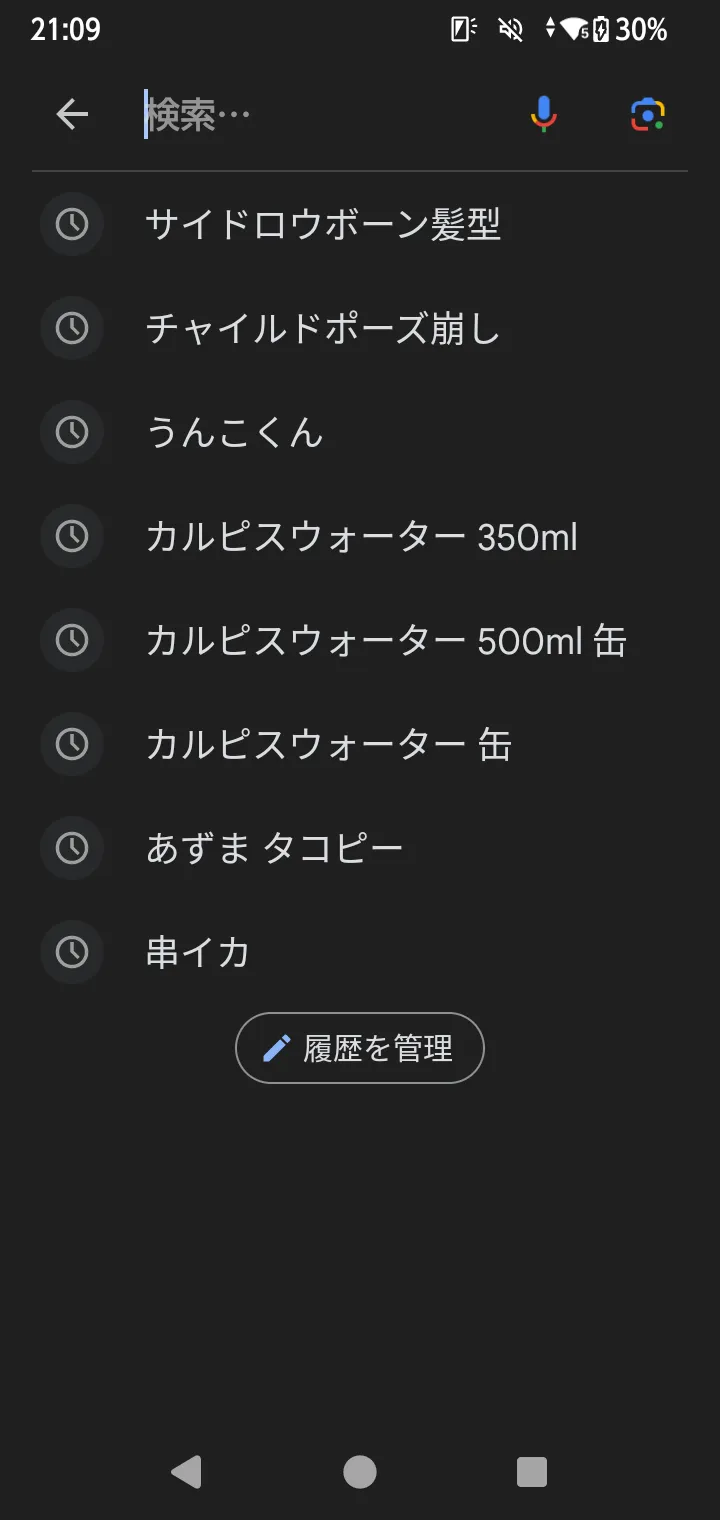Click the clock icon next to サイドロウボーン髪型
720x1520 pixels.
(72, 225)
